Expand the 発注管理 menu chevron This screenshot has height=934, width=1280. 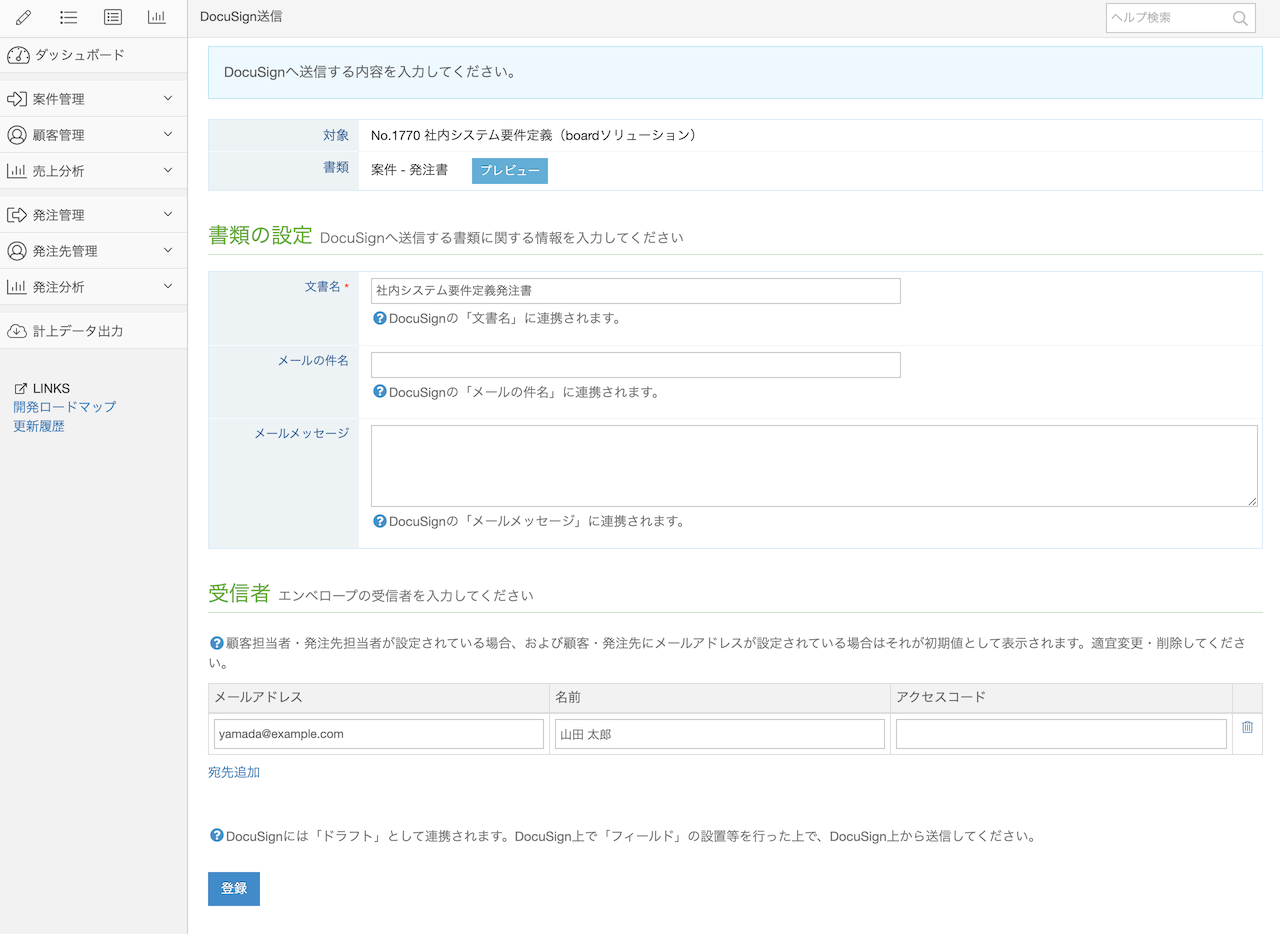pyautogui.click(x=168, y=214)
